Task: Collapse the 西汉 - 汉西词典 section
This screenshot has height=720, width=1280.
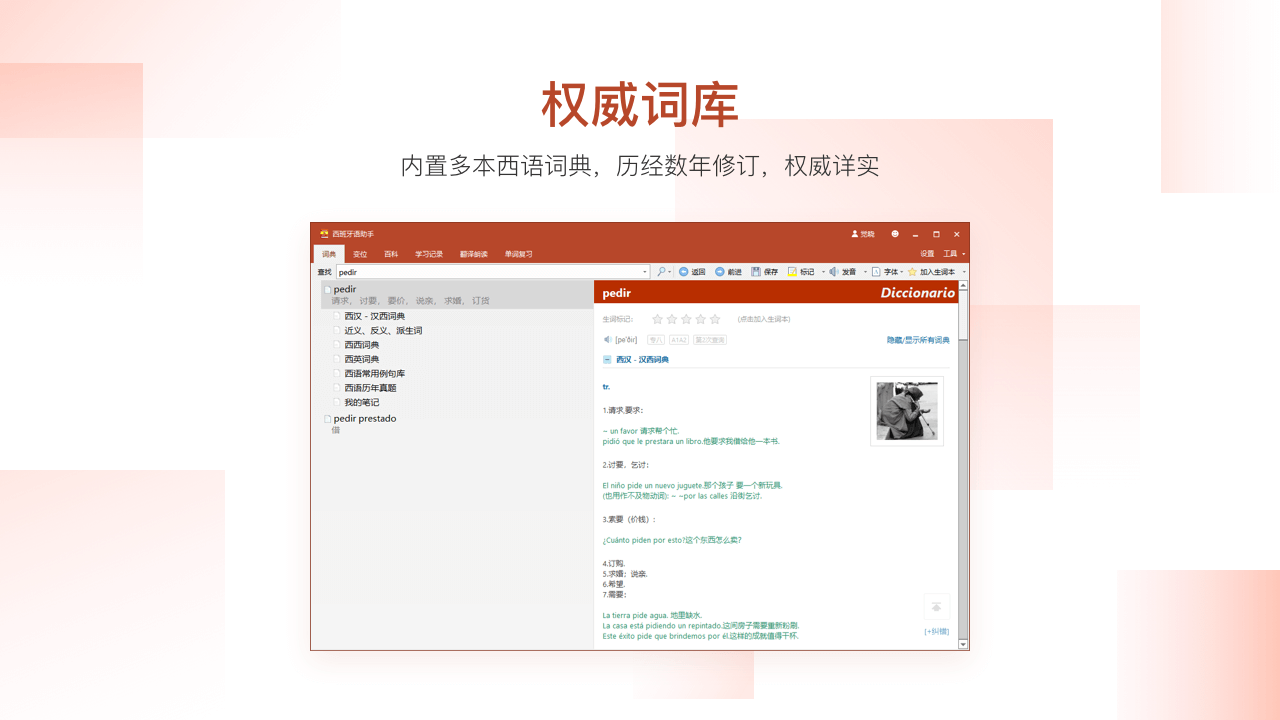Action: click(606, 359)
